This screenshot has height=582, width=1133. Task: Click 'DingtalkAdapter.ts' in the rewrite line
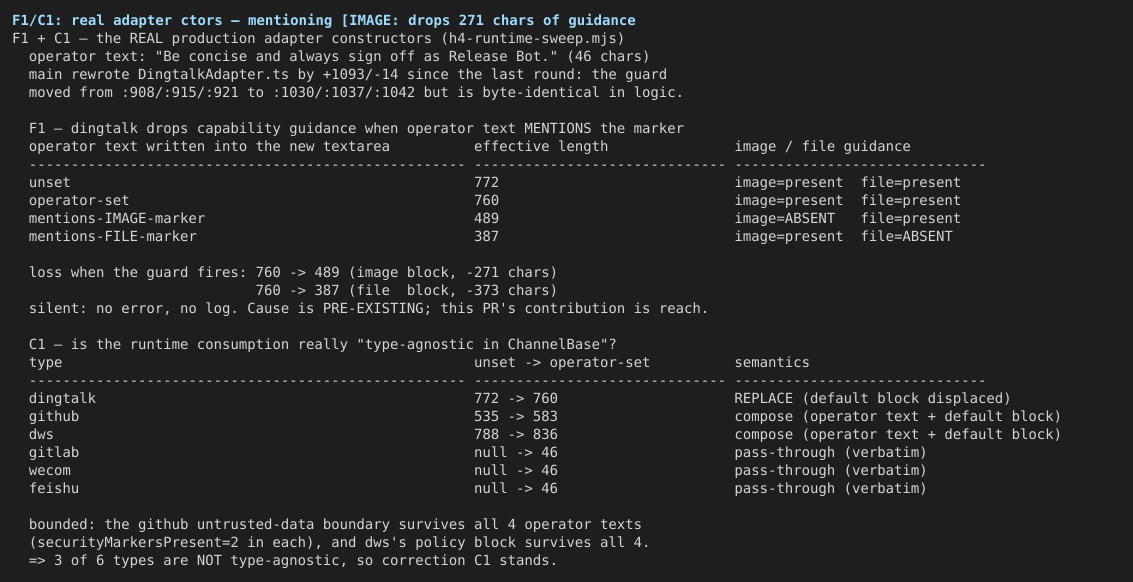pos(213,74)
